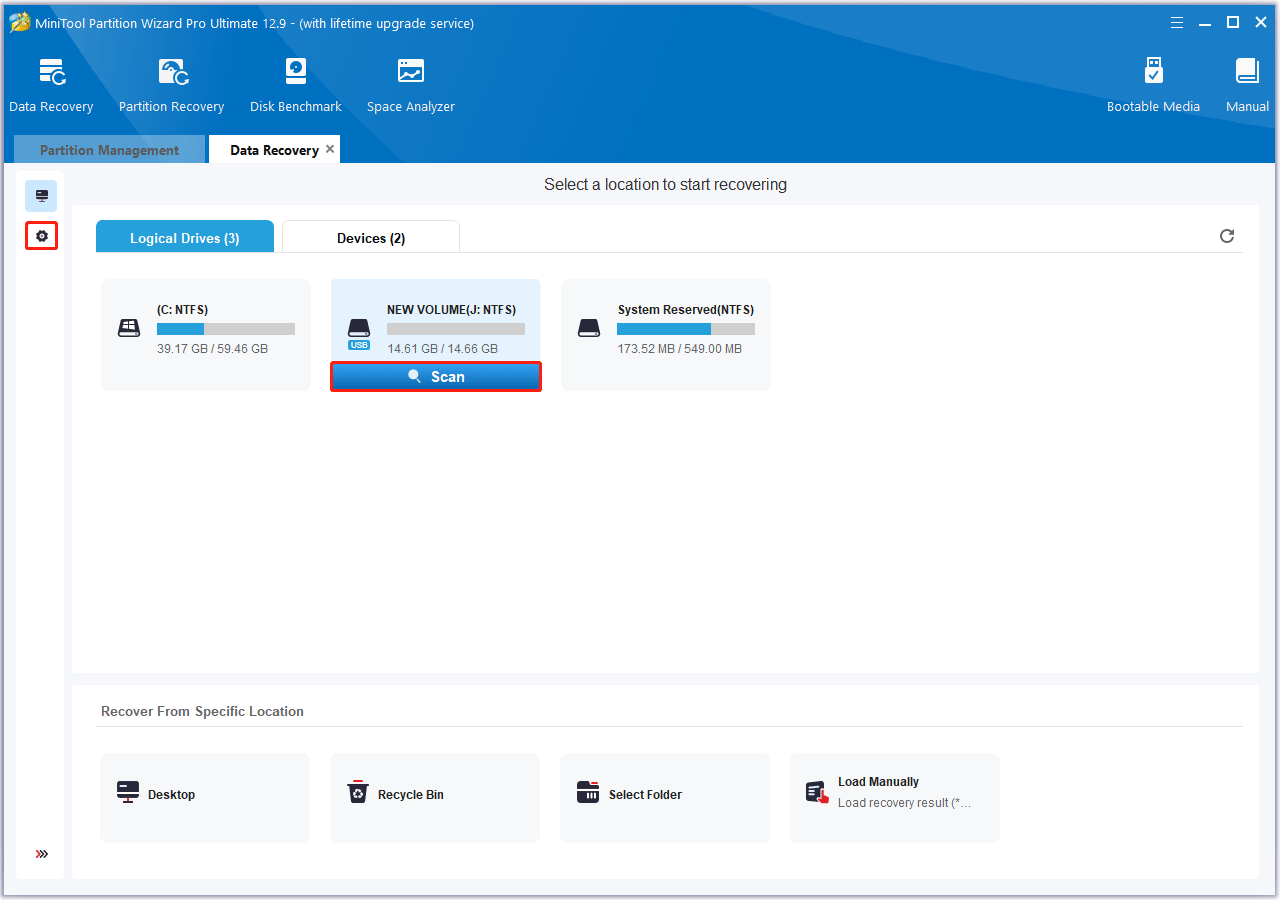Screen dimensions: 1280x901
Task: Click 'Select a location to start recovering'
Action: pyautogui.click(x=665, y=185)
